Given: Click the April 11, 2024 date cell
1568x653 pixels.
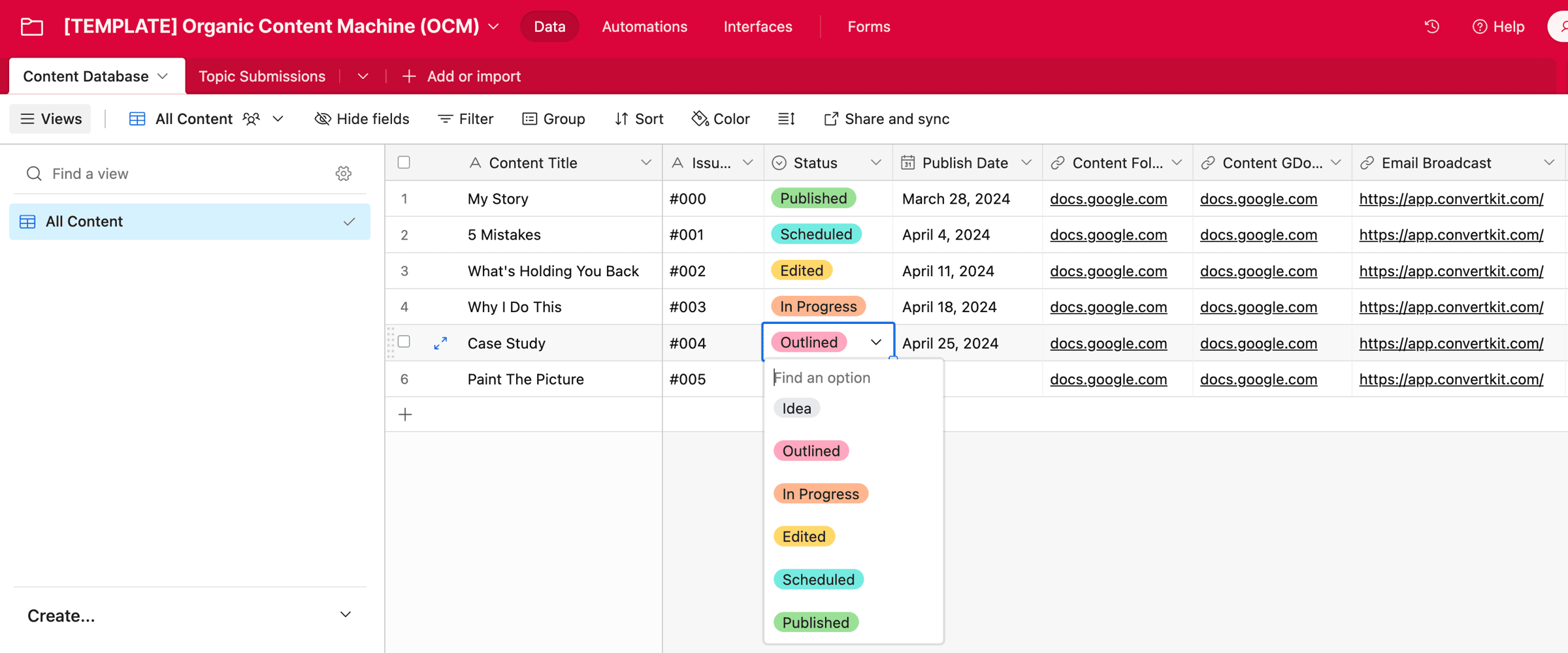Looking at the screenshot, I should pyautogui.click(x=967, y=271).
